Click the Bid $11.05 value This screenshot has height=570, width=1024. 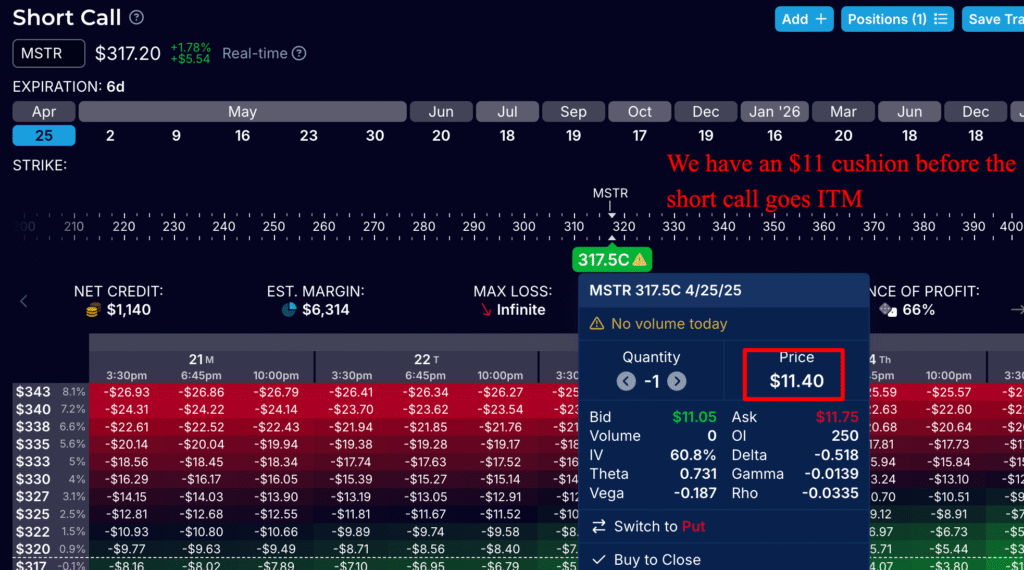coord(694,417)
